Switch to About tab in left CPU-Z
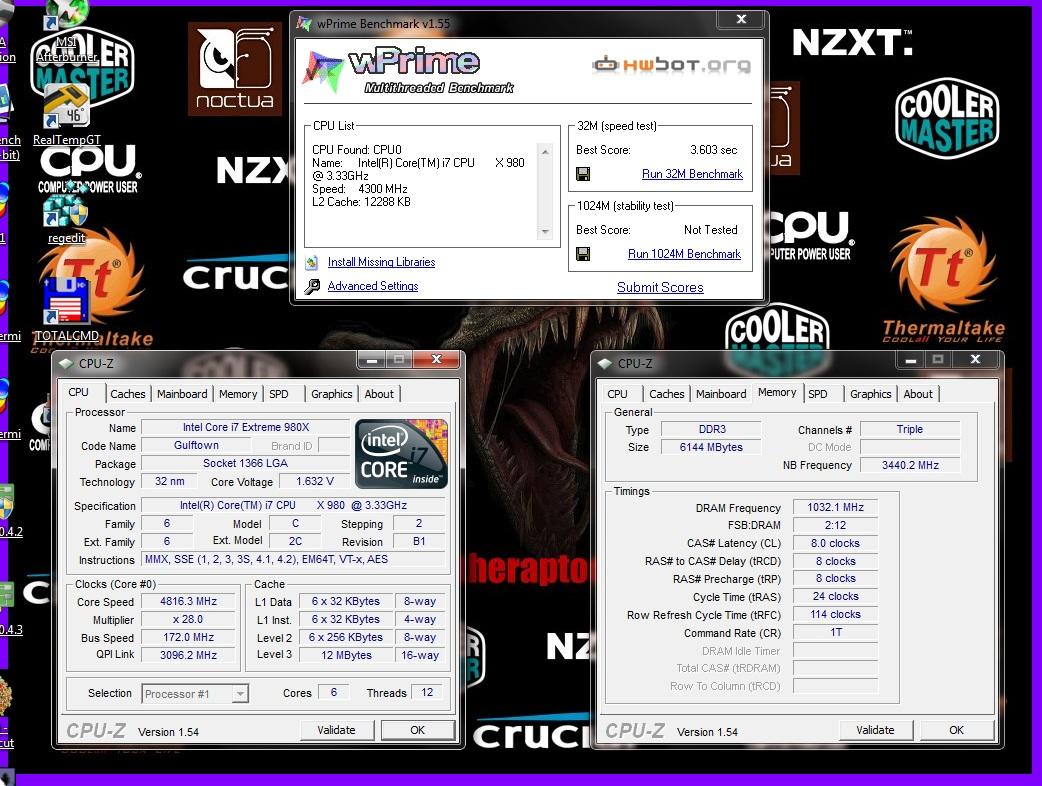1042x786 pixels. pyautogui.click(x=379, y=394)
